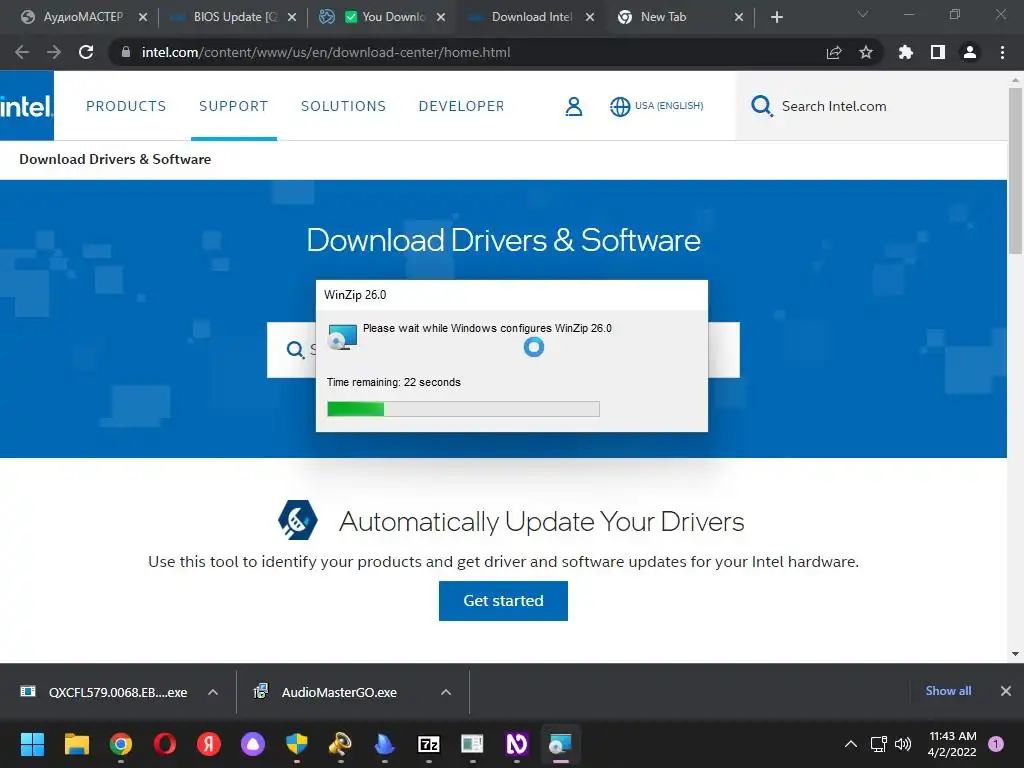Image resolution: width=1024 pixels, height=768 pixels.
Task: Open Chrome tab search chevron
Action: click(863, 14)
